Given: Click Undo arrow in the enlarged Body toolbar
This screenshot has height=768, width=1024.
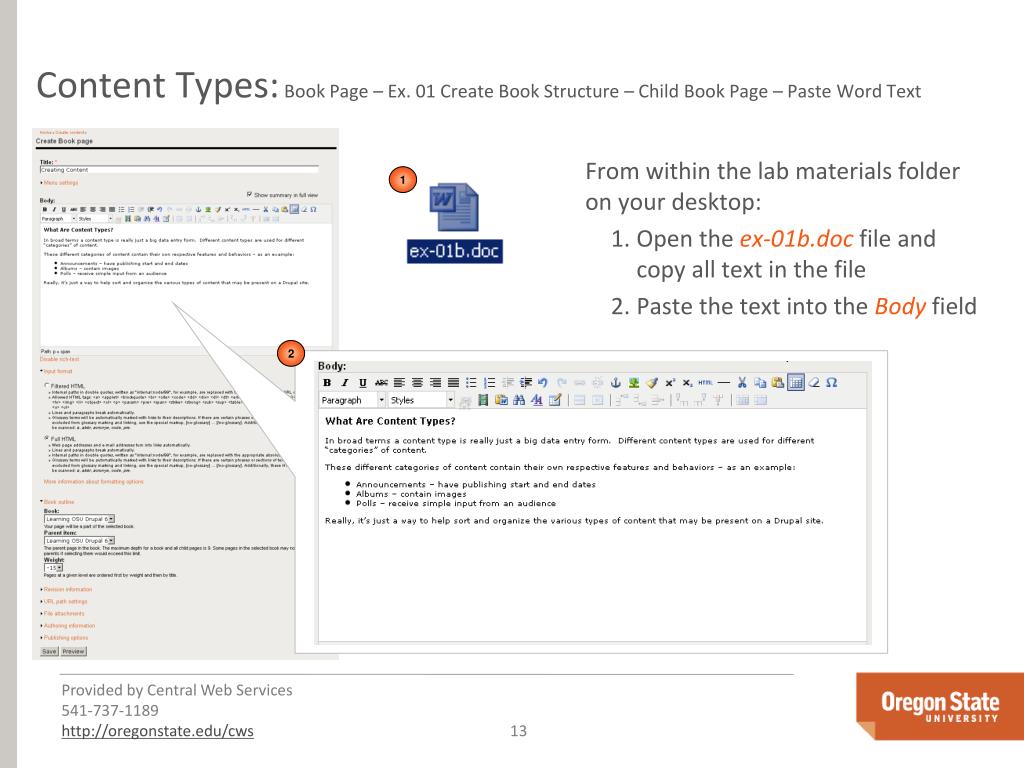Looking at the screenshot, I should 543,383.
